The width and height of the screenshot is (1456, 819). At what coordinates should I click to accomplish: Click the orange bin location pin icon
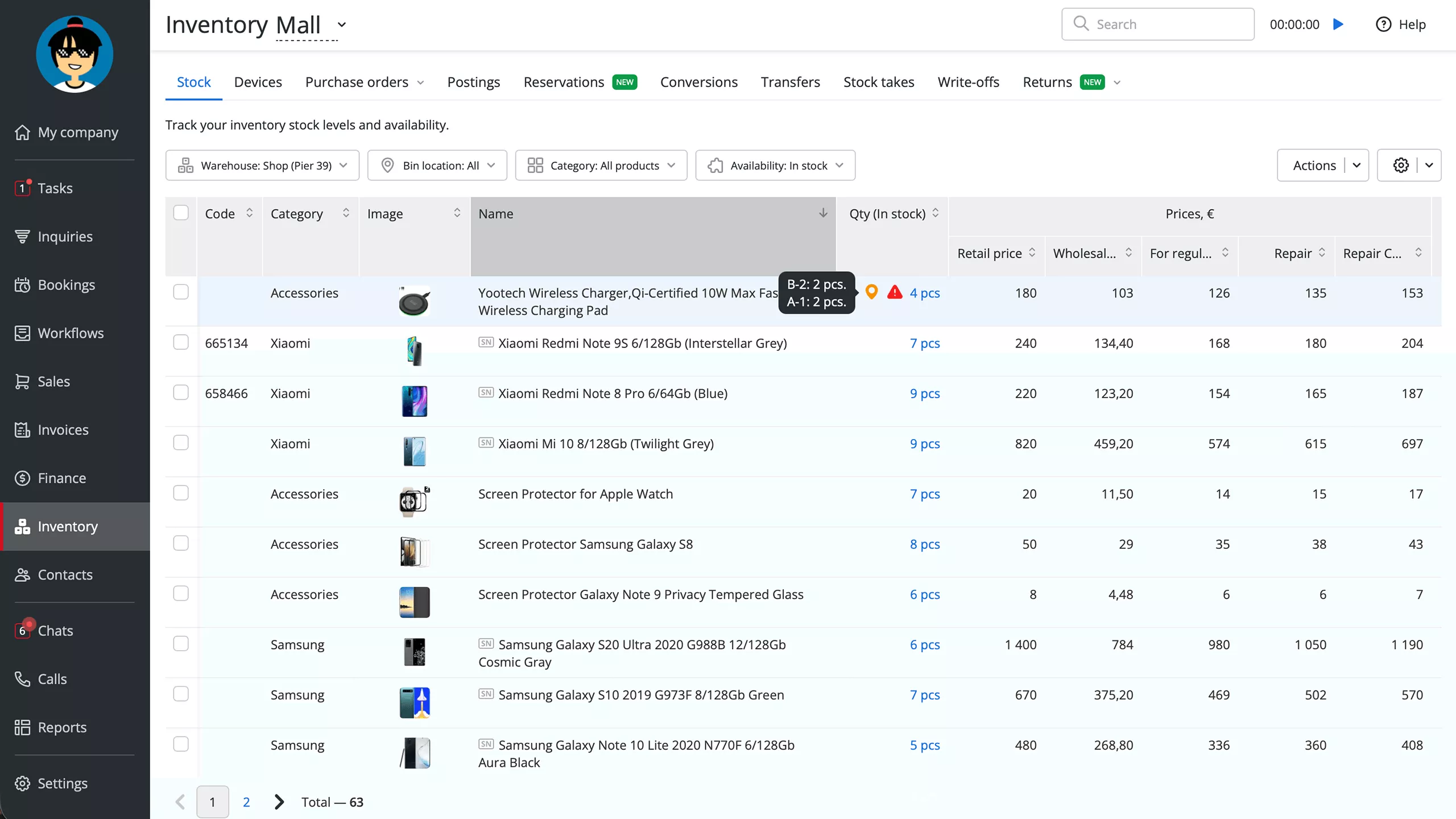click(871, 292)
